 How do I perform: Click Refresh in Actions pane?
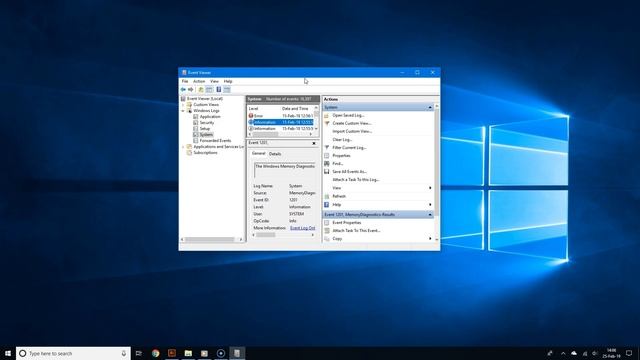click(339, 196)
